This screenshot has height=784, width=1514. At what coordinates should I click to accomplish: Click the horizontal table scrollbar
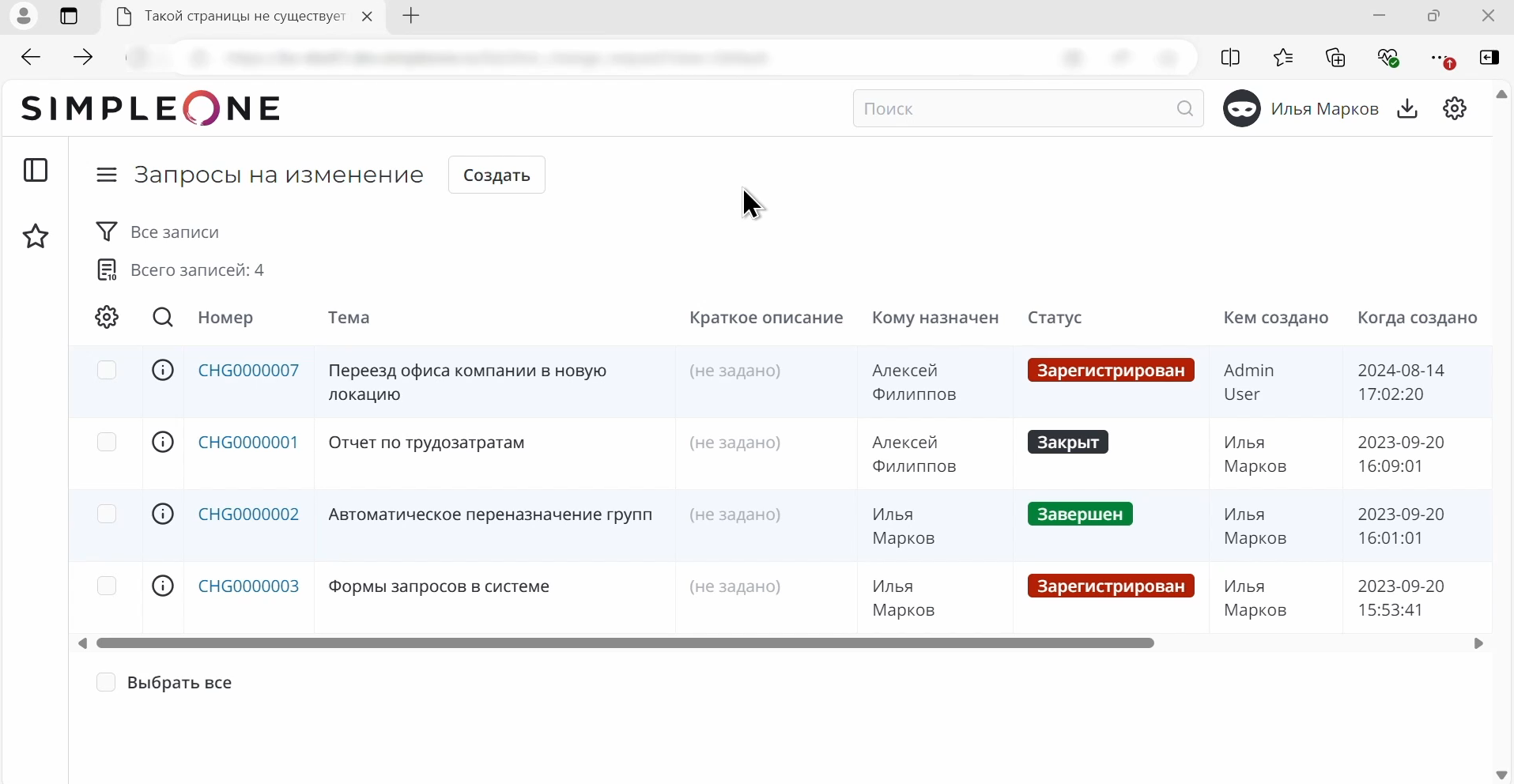tap(625, 644)
